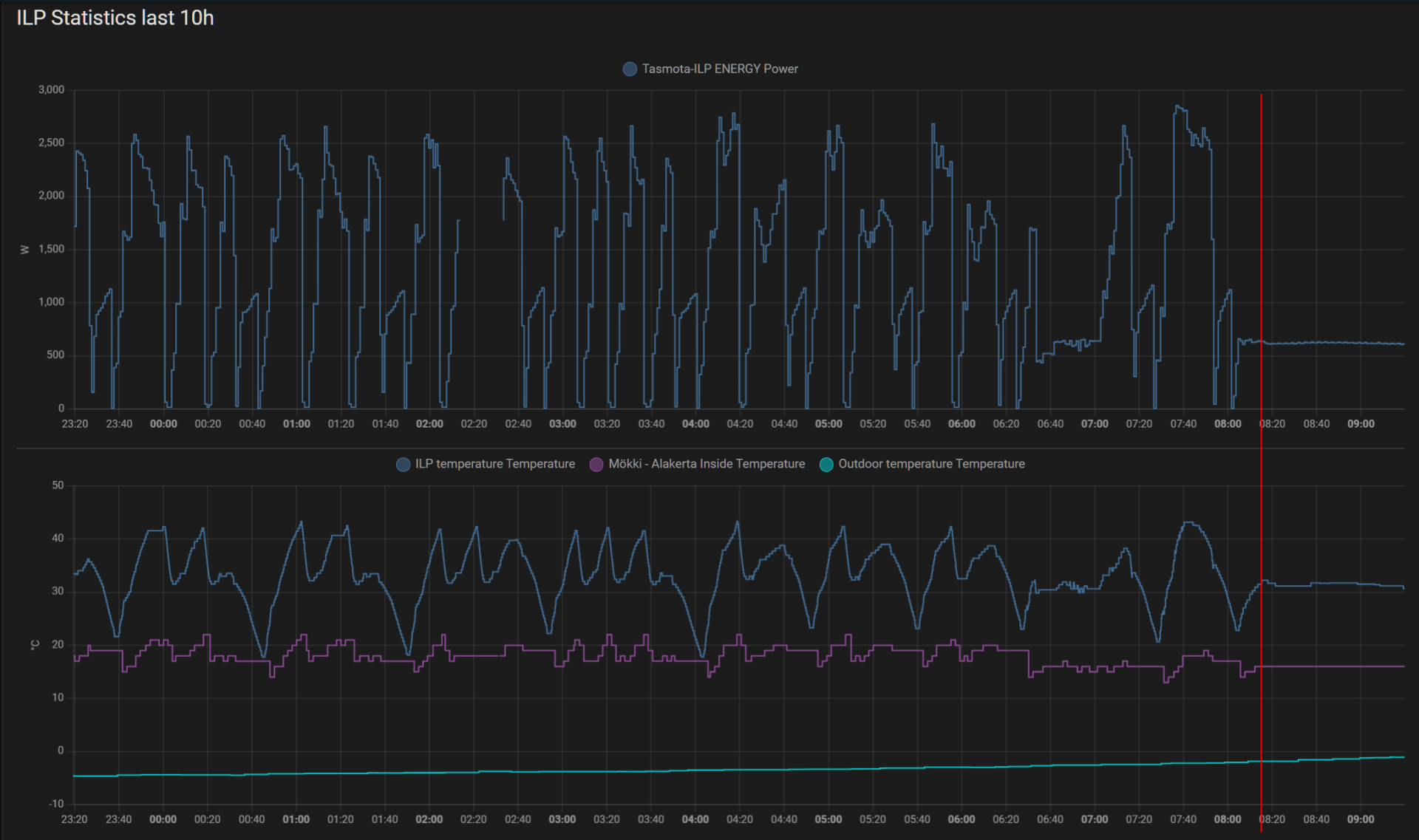This screenshot has width=1419, height=840.
Task: Click teal legend circle for Outdoor temperature
Action: (826, 464)
